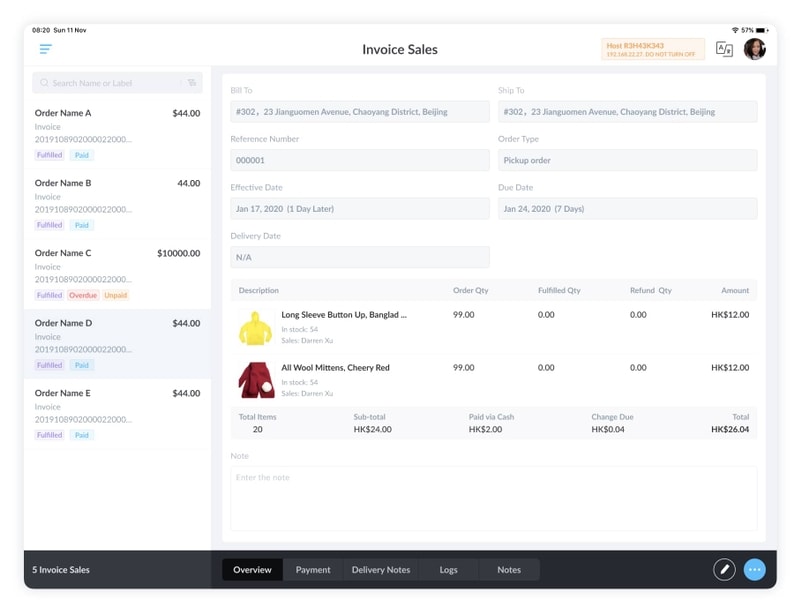Image resolution: width=800 pixels, height=613 pixels.
Task: Click the blue sort lines icon top left
Action: point(44,48)
